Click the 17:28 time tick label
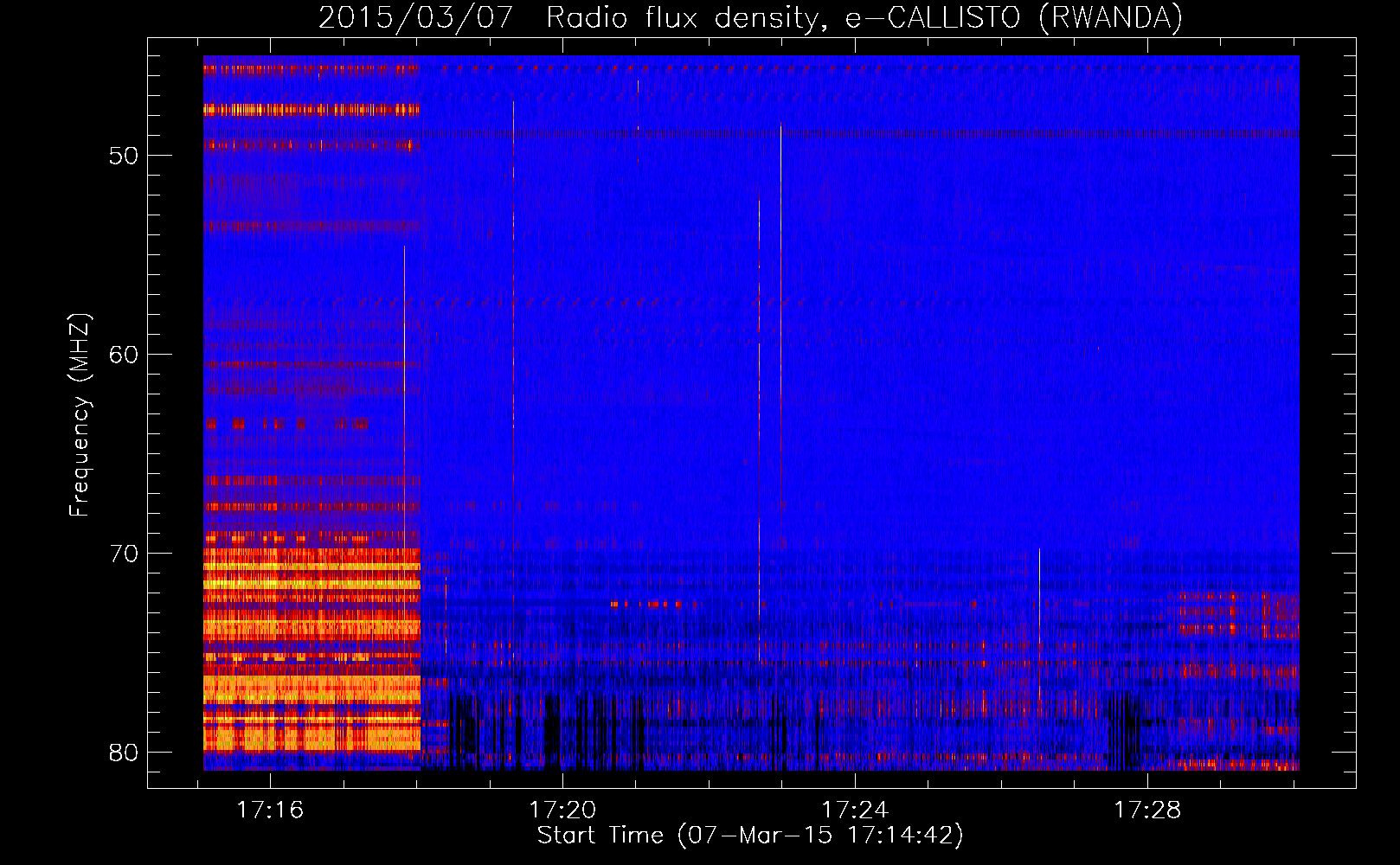Viewport: 1400px width, 865px height. point(1146,811)
